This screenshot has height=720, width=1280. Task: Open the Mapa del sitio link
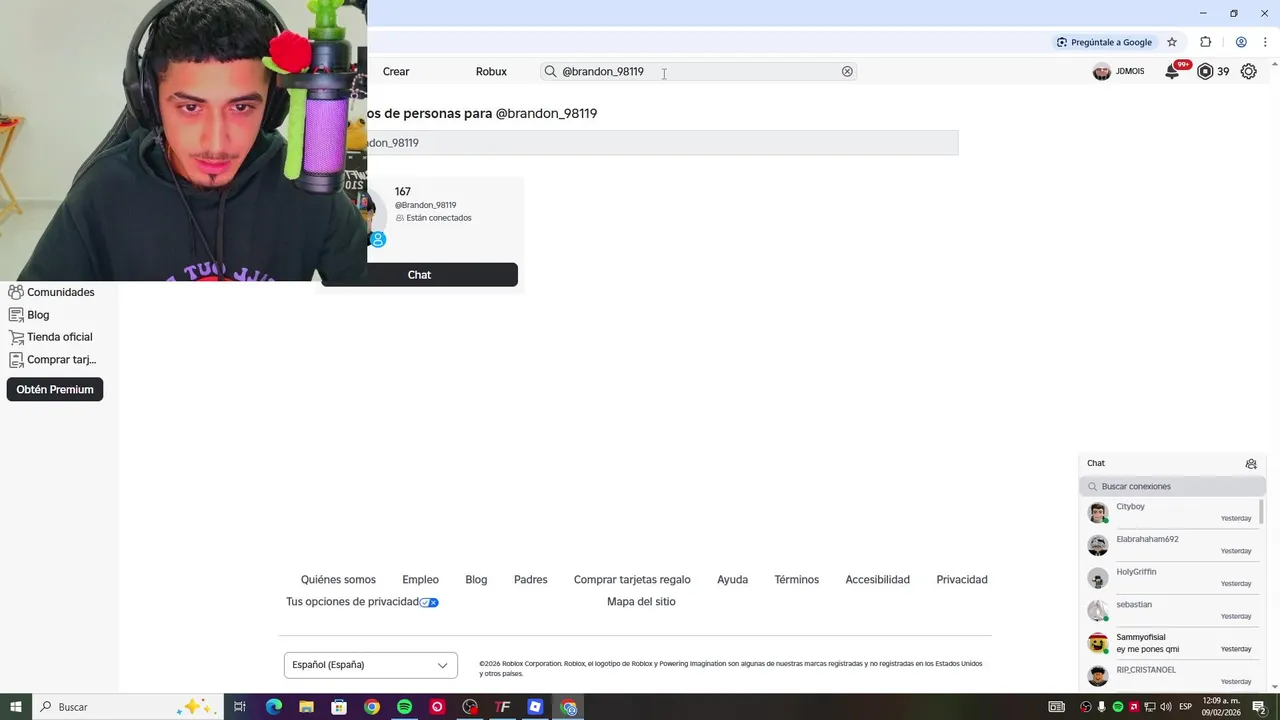point(641,601)
